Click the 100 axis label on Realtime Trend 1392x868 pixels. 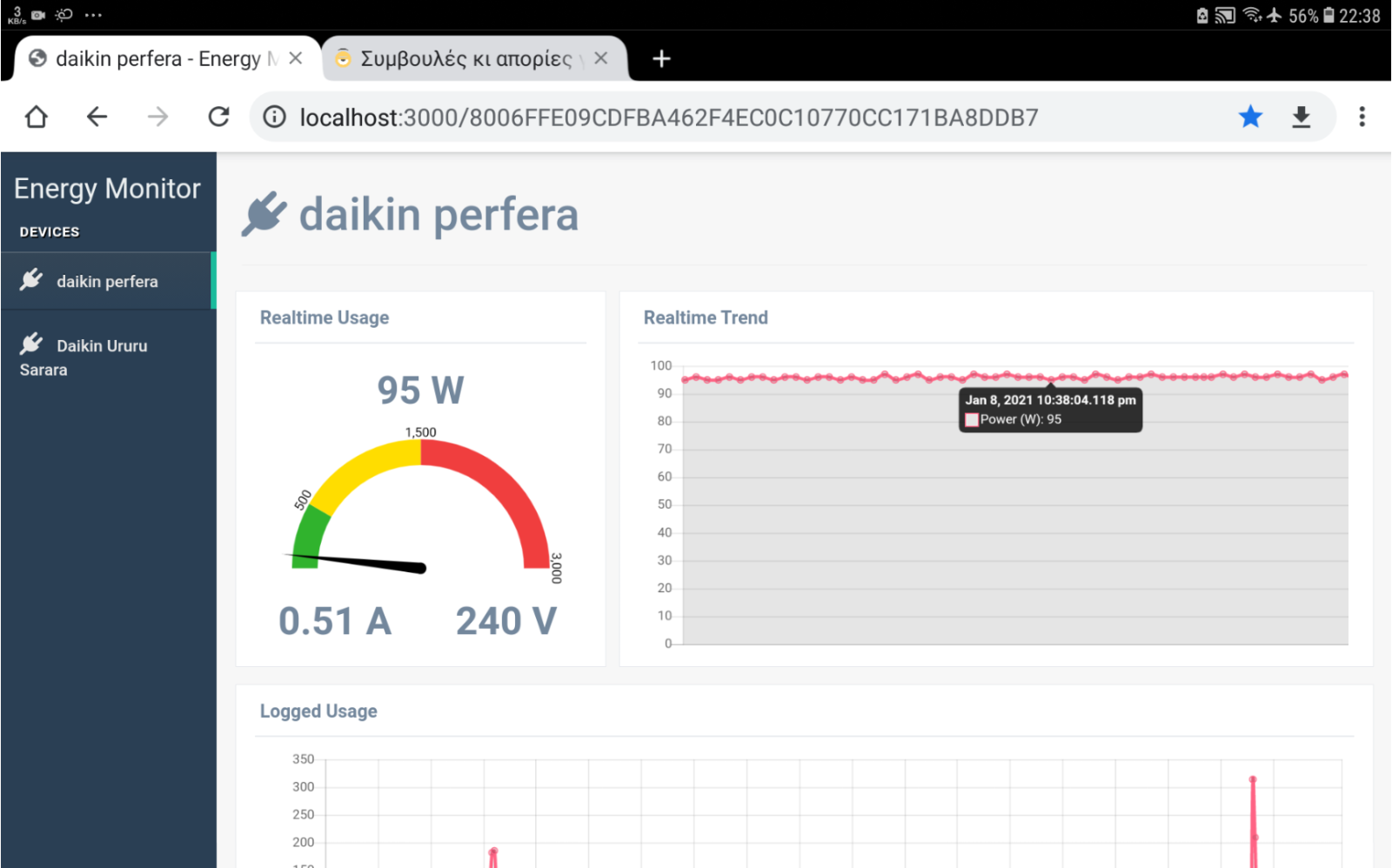[x=661, y=365]
